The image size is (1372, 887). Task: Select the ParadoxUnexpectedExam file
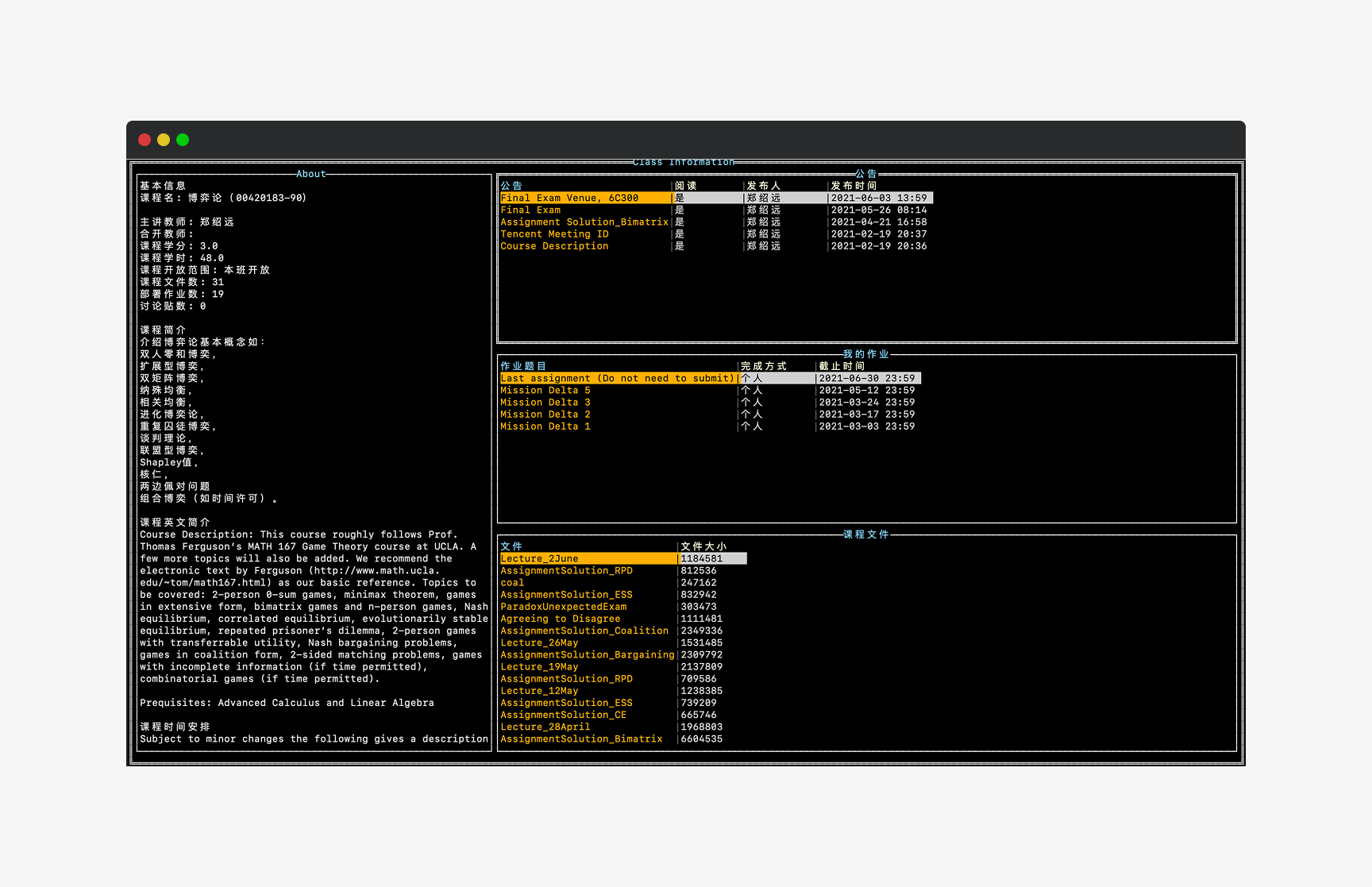[x=563, y=607]
